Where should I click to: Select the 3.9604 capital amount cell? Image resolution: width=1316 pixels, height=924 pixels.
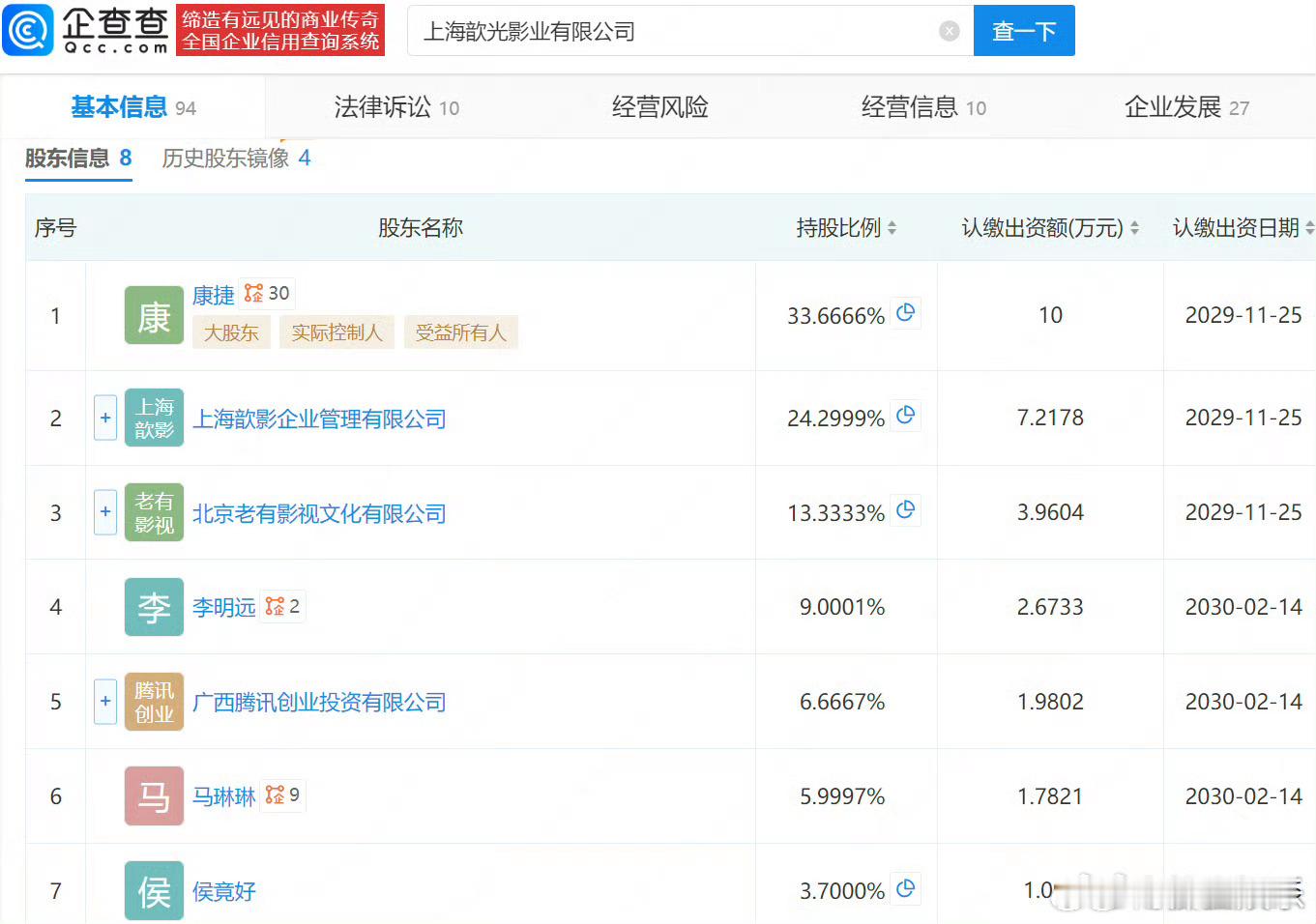[x=1050, y=512]
